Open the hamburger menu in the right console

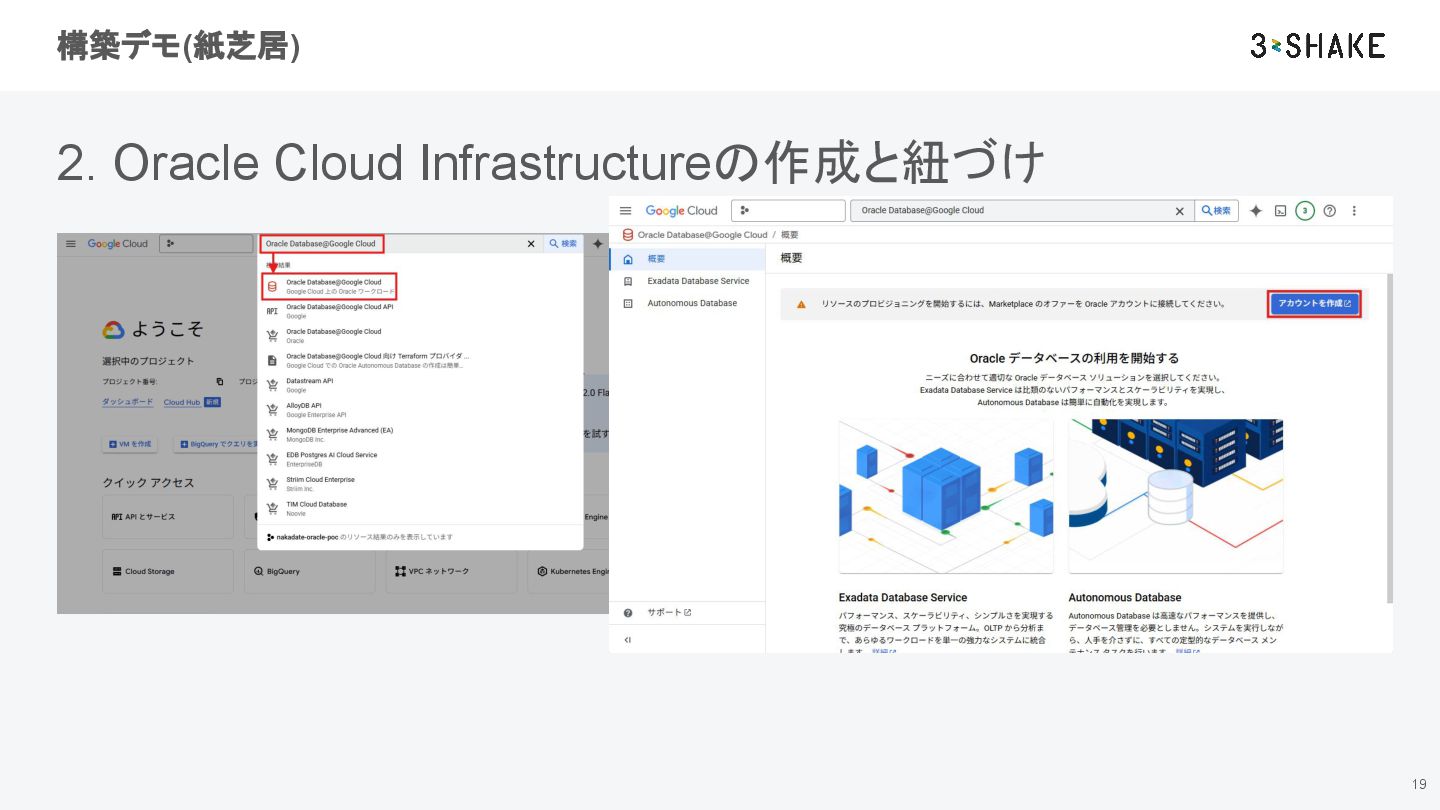(626, 211)
